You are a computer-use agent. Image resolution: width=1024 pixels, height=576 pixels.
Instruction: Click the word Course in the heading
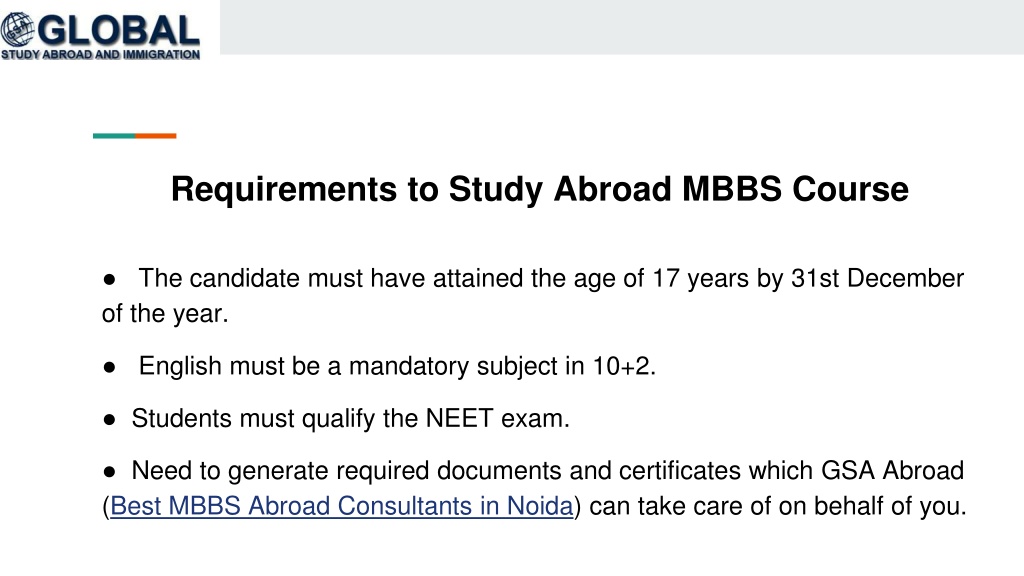click(x=850, y=189)
